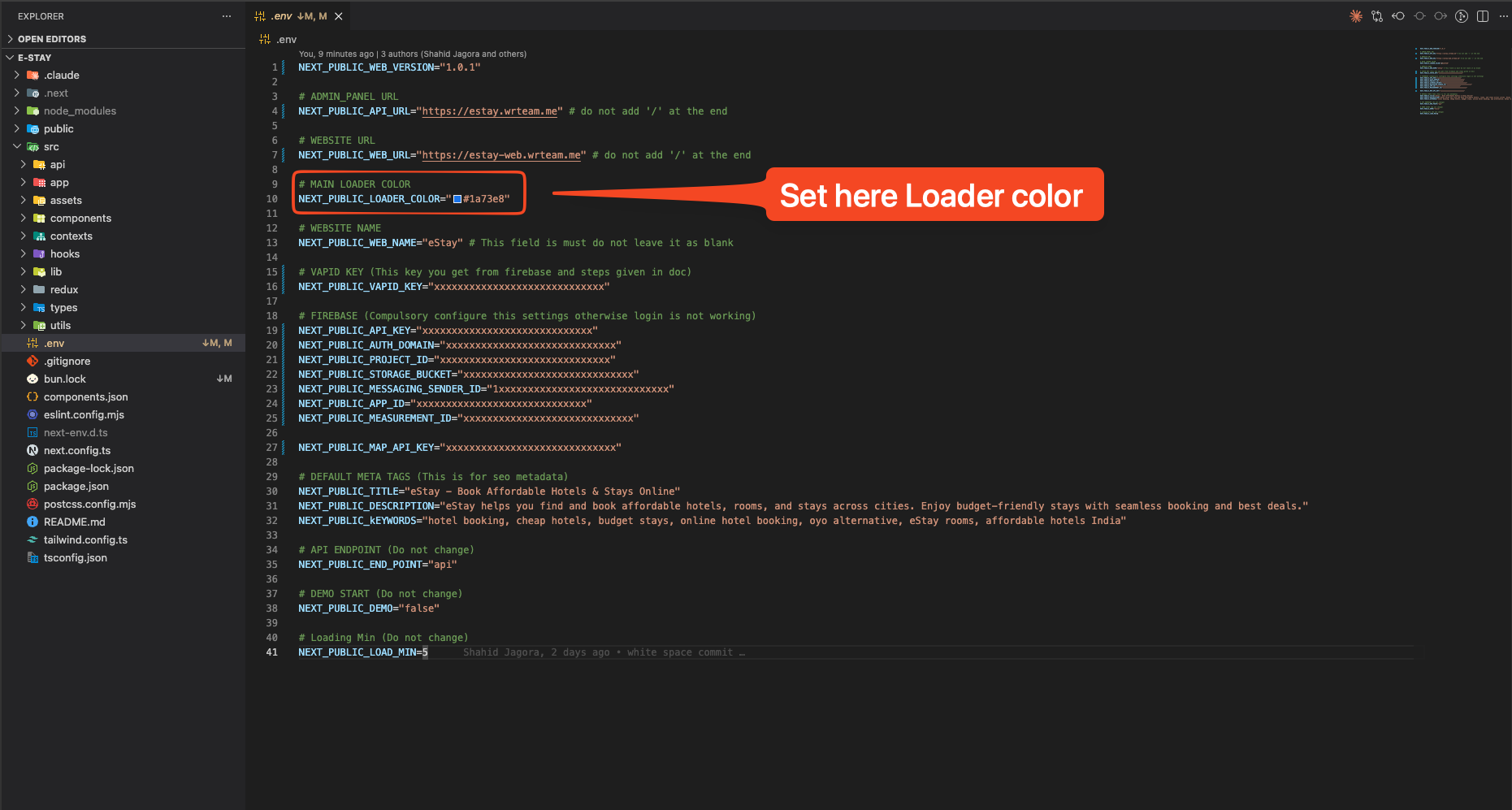
Task: Open README.md file
Action: [x=122, y=522]
